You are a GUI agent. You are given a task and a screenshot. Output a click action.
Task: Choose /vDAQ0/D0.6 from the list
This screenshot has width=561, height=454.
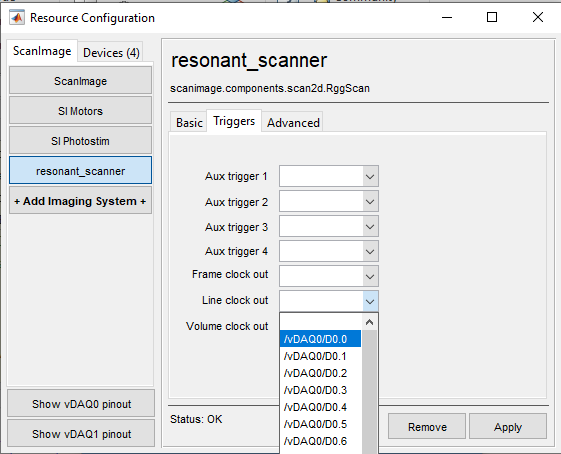pyautogui.click(x=320, y=441)
